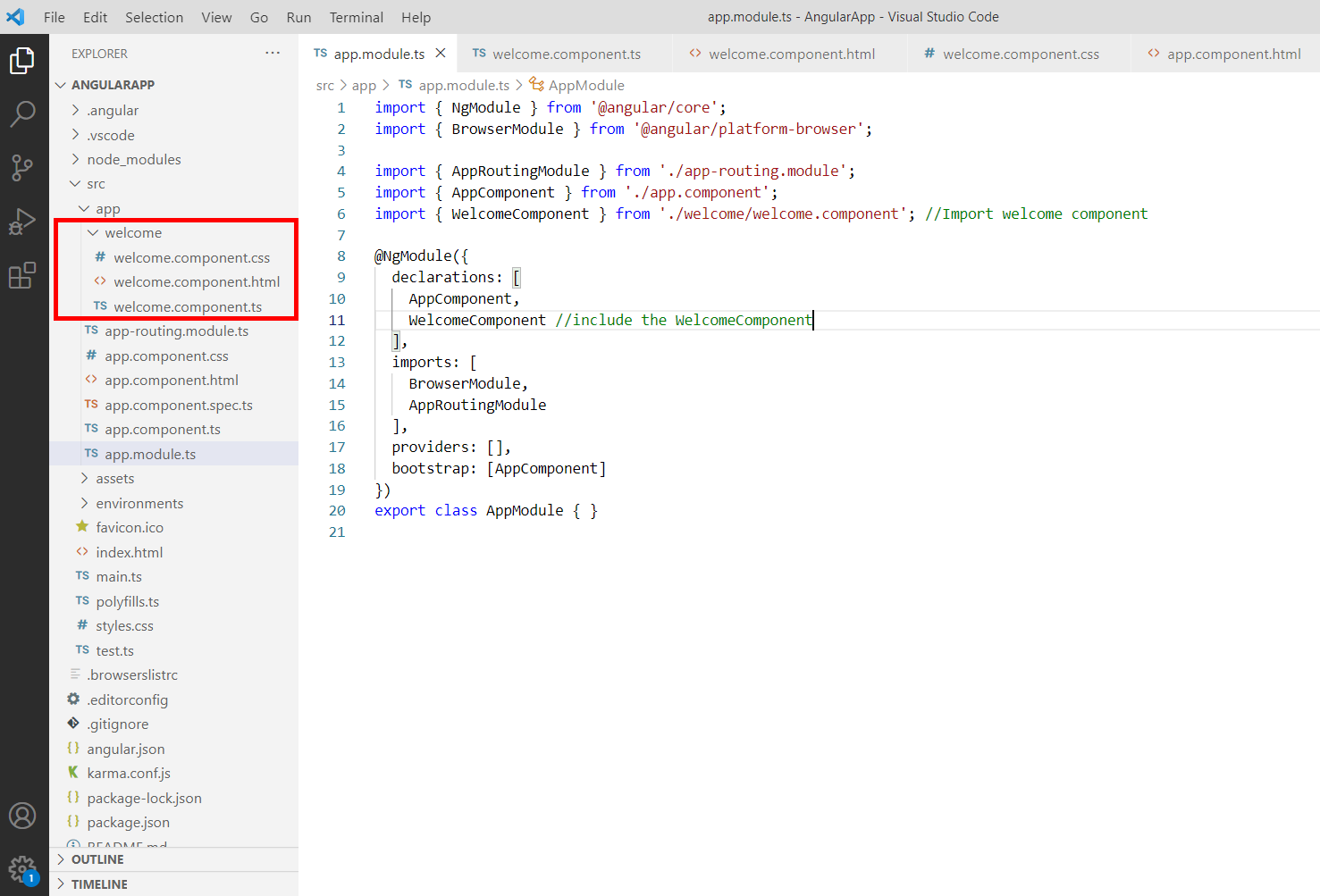Screen dimensions: 1320x896
Task: Click the HTML icon of index.html
Action: (82, 552)
